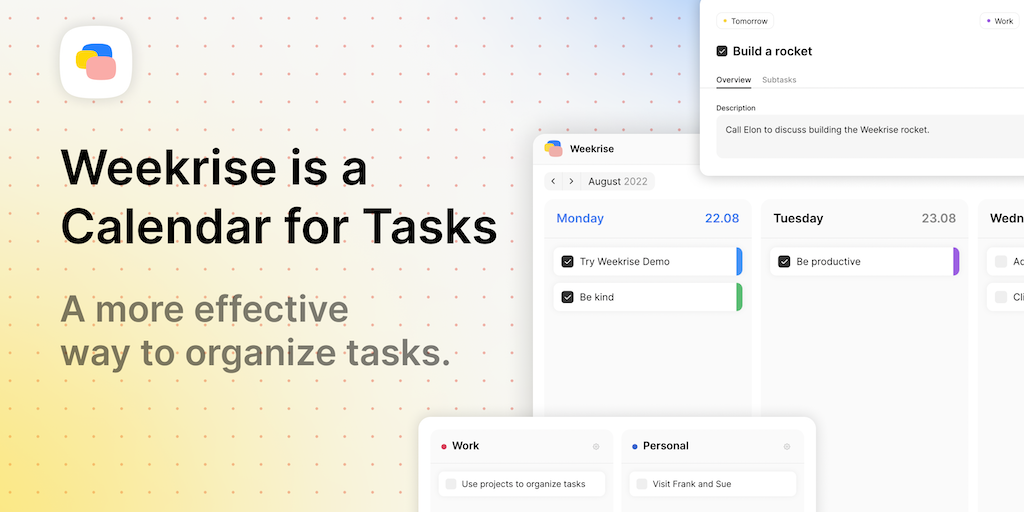Click the Build a rocket task title
The width and height of the screenshot is (1024, 512).
tap(773, 51)
